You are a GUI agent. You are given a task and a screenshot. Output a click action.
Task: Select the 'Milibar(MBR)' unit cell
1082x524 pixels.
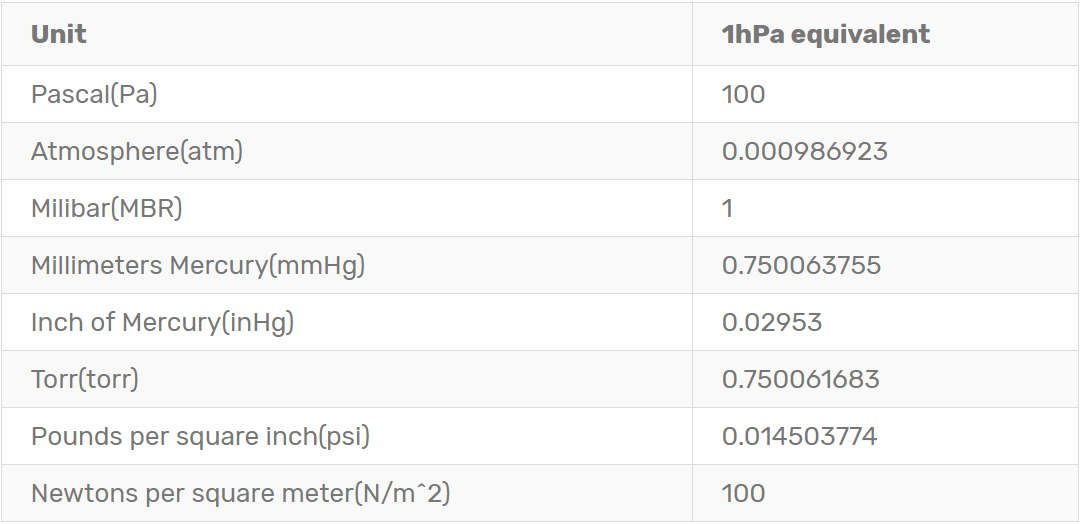(x=107, y=209)
